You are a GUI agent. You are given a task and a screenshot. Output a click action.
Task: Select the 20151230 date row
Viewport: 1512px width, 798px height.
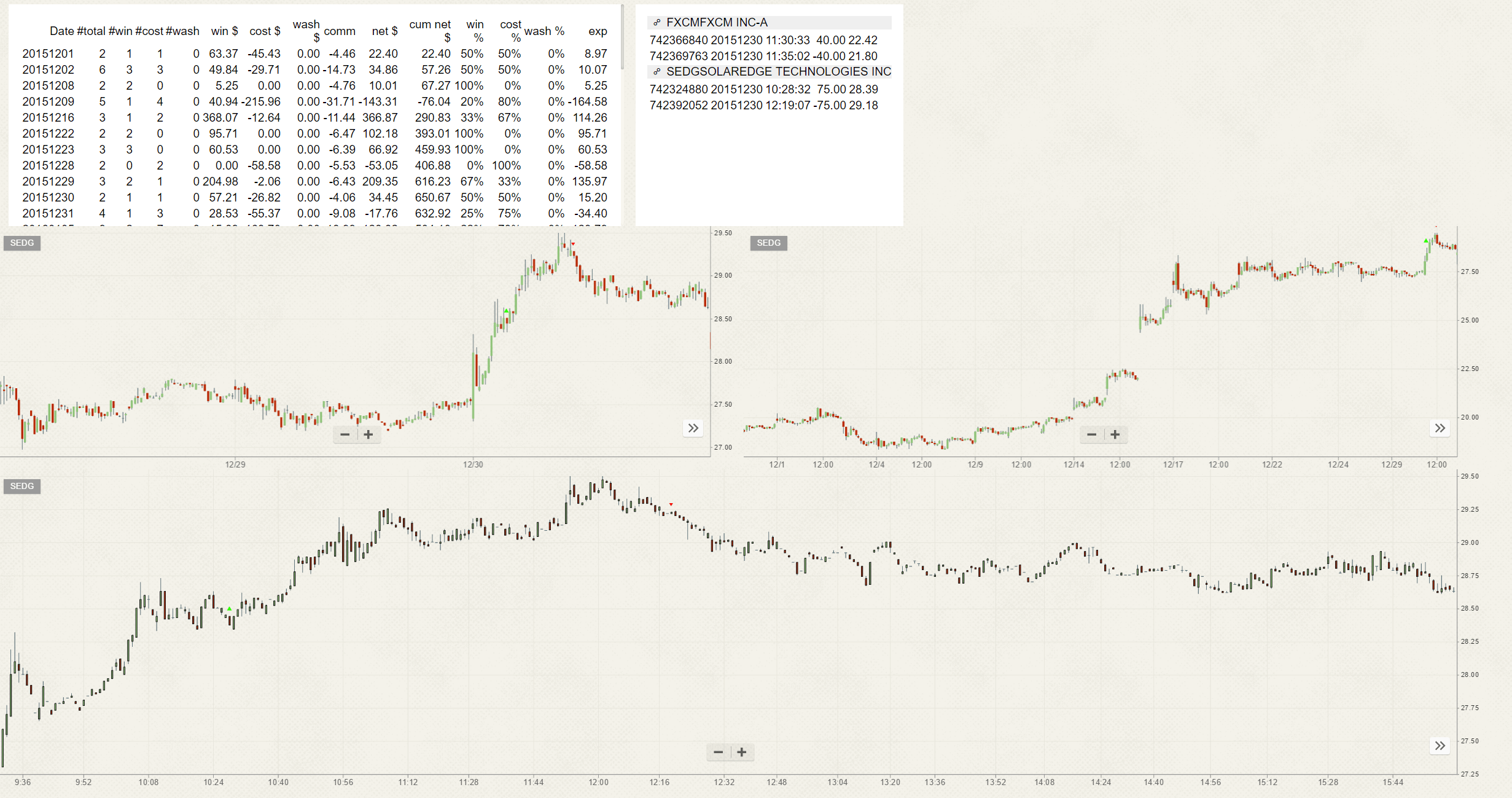tap(314, 197)
